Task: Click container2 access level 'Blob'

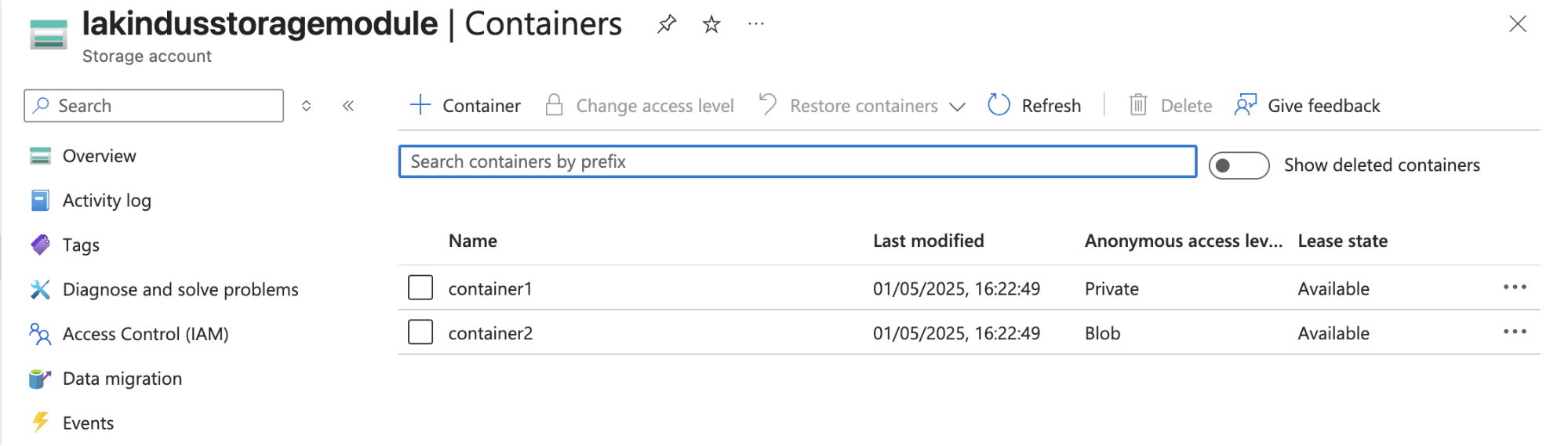Action: pos(1102,333)
